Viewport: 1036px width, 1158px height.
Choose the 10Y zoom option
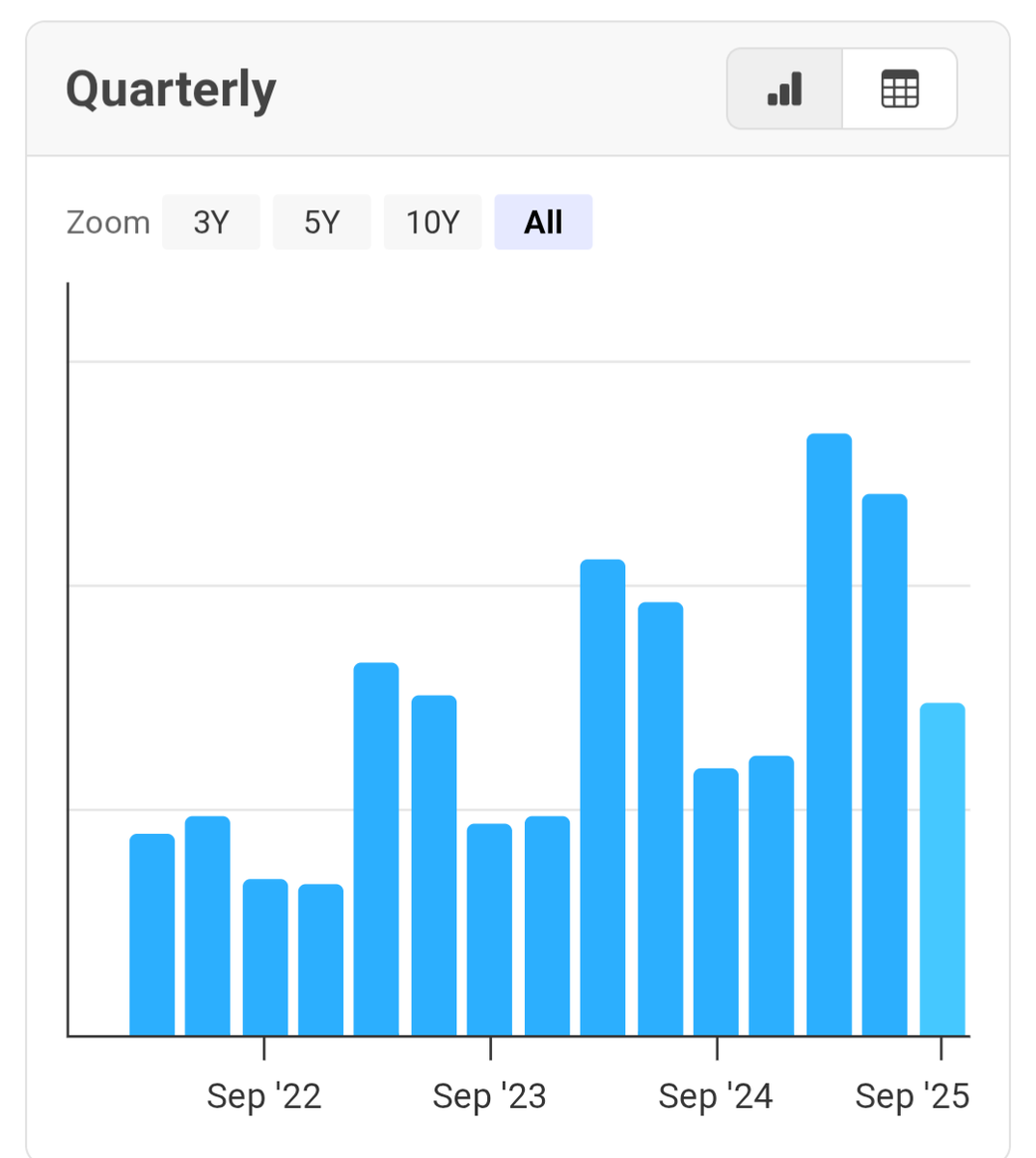coord(433,222)
